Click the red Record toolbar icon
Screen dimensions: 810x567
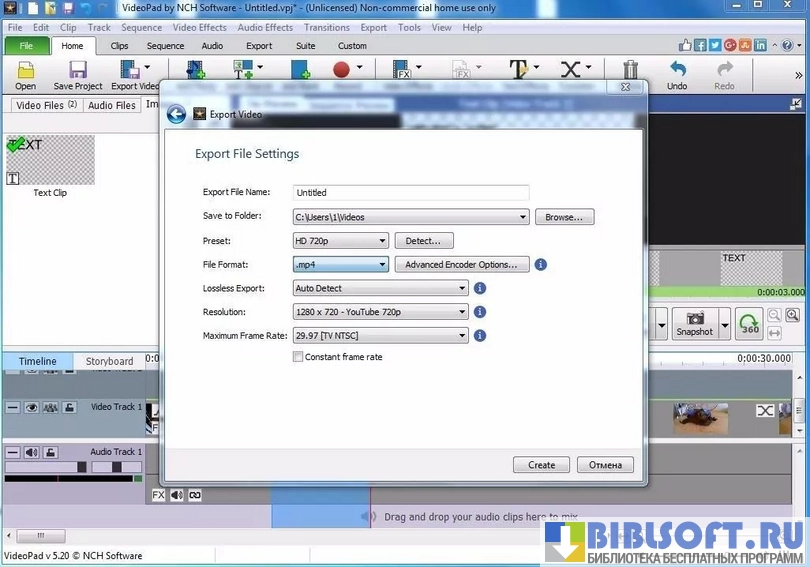tap(341, 70)
